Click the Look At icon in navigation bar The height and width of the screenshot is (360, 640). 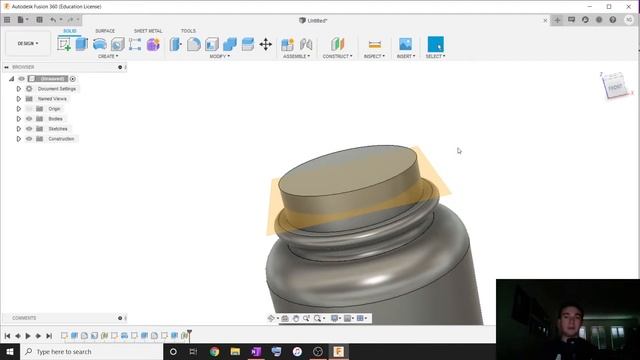pyautogui.click(x=285, y=318)
